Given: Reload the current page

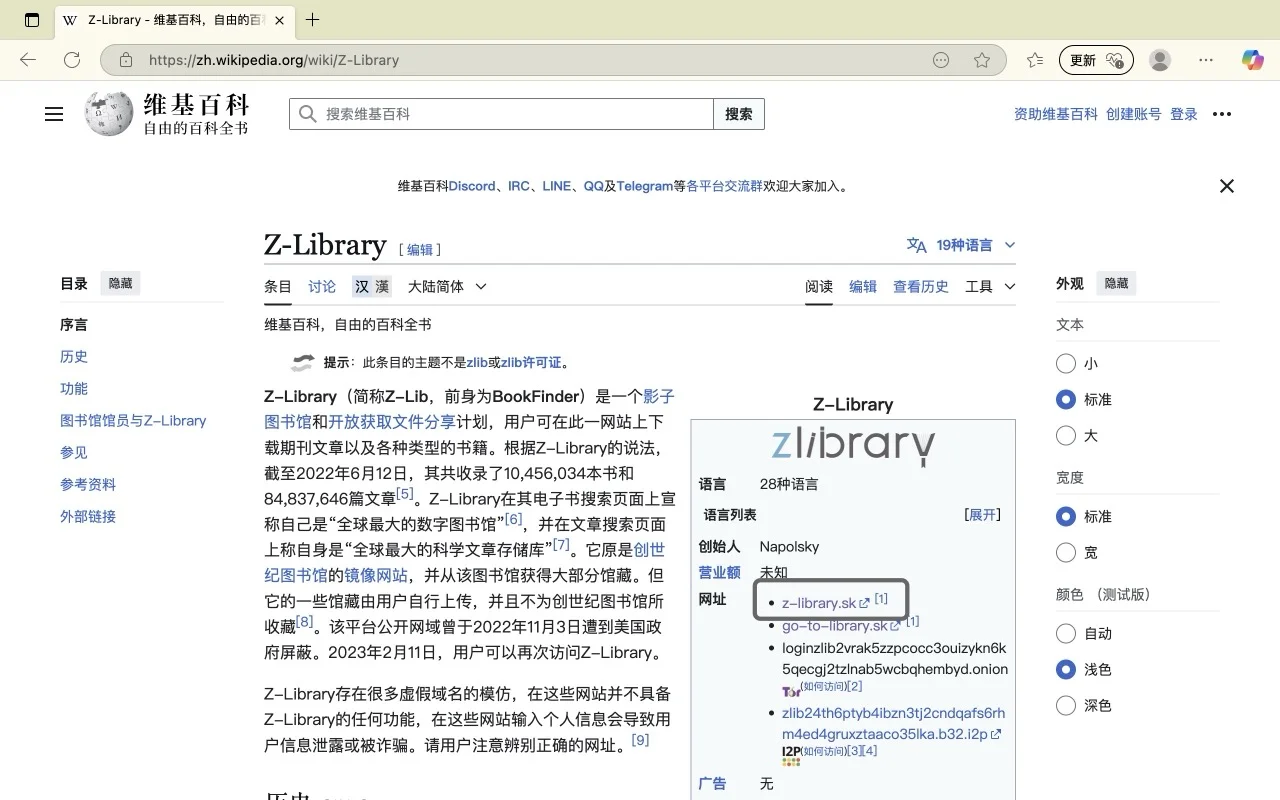Looking at the screenshot, I should (72, 60).
